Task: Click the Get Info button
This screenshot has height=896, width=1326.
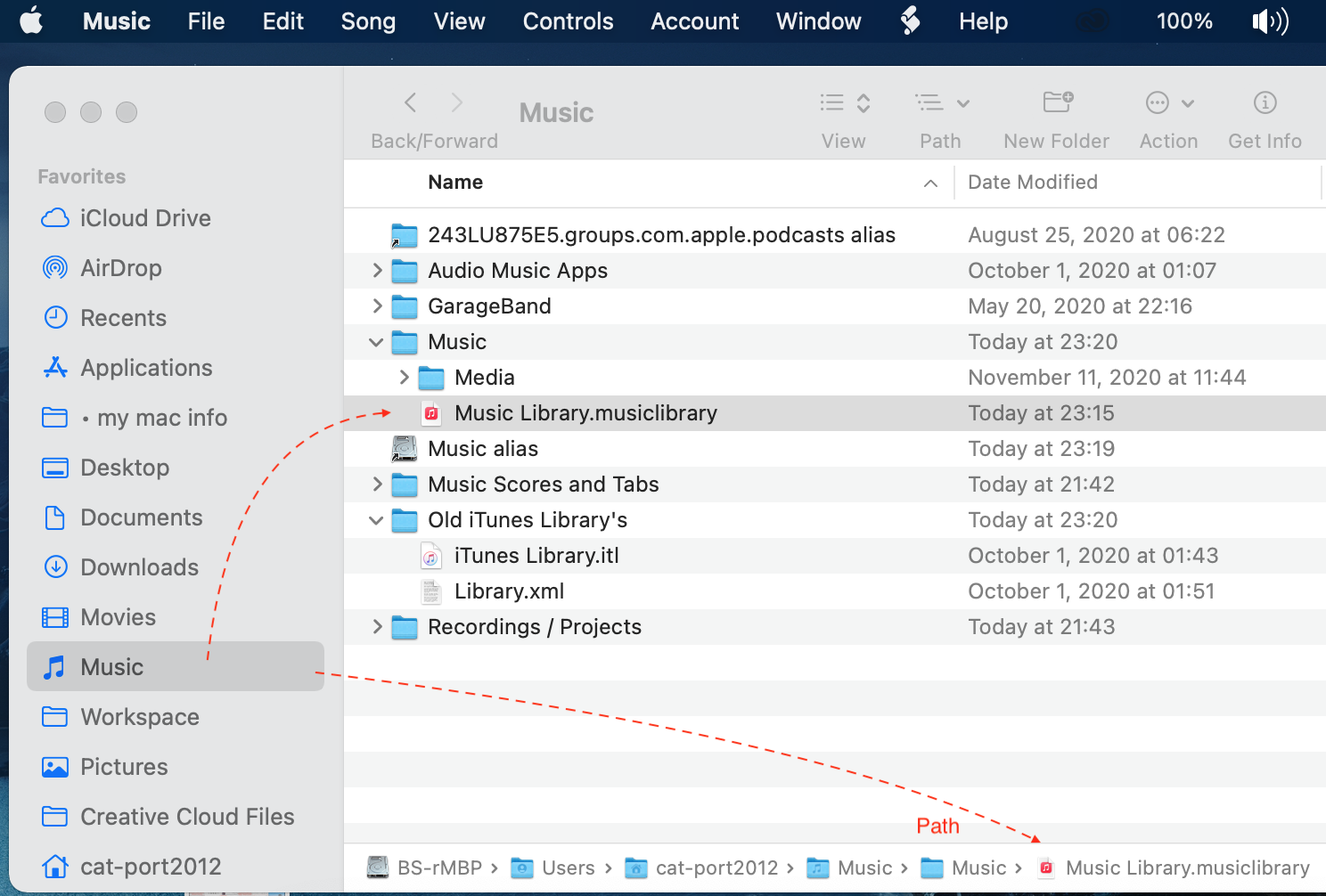Action: (1265, 102)
